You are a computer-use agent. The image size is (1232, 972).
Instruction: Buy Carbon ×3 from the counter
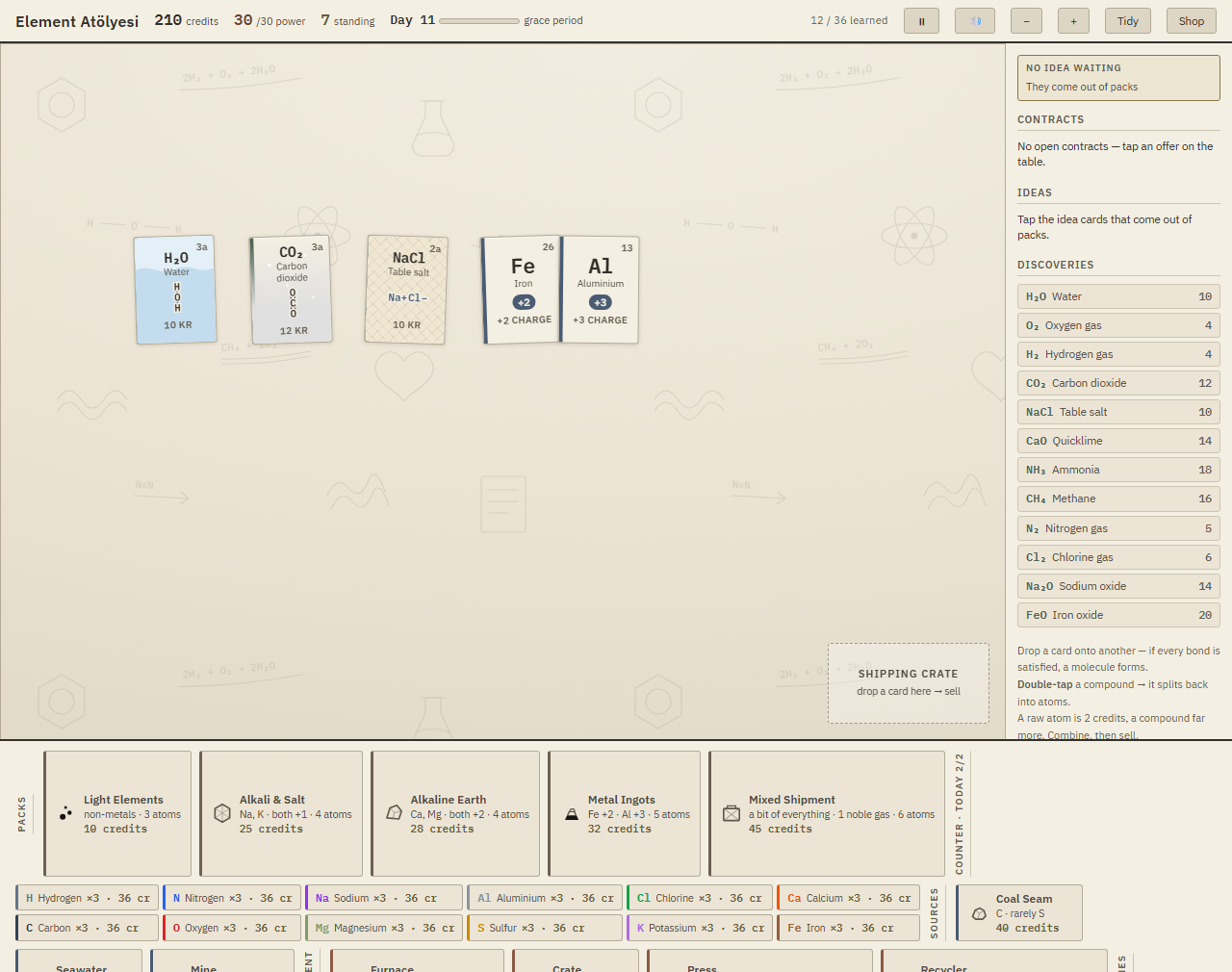pyautogui.click(x=87, y=928)
